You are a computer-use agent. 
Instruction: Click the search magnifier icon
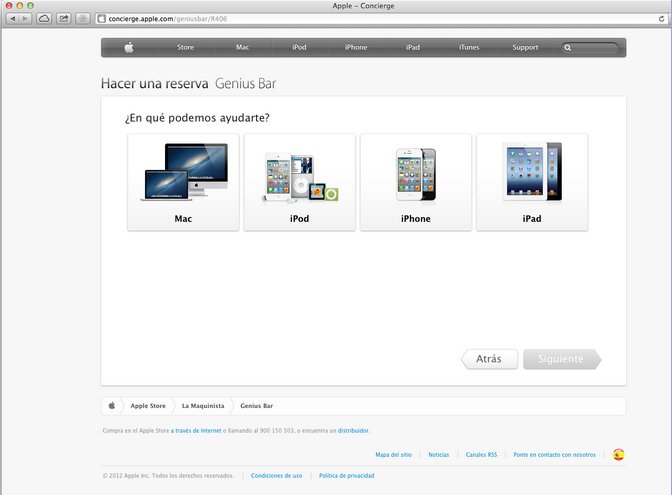coord(568,48)
